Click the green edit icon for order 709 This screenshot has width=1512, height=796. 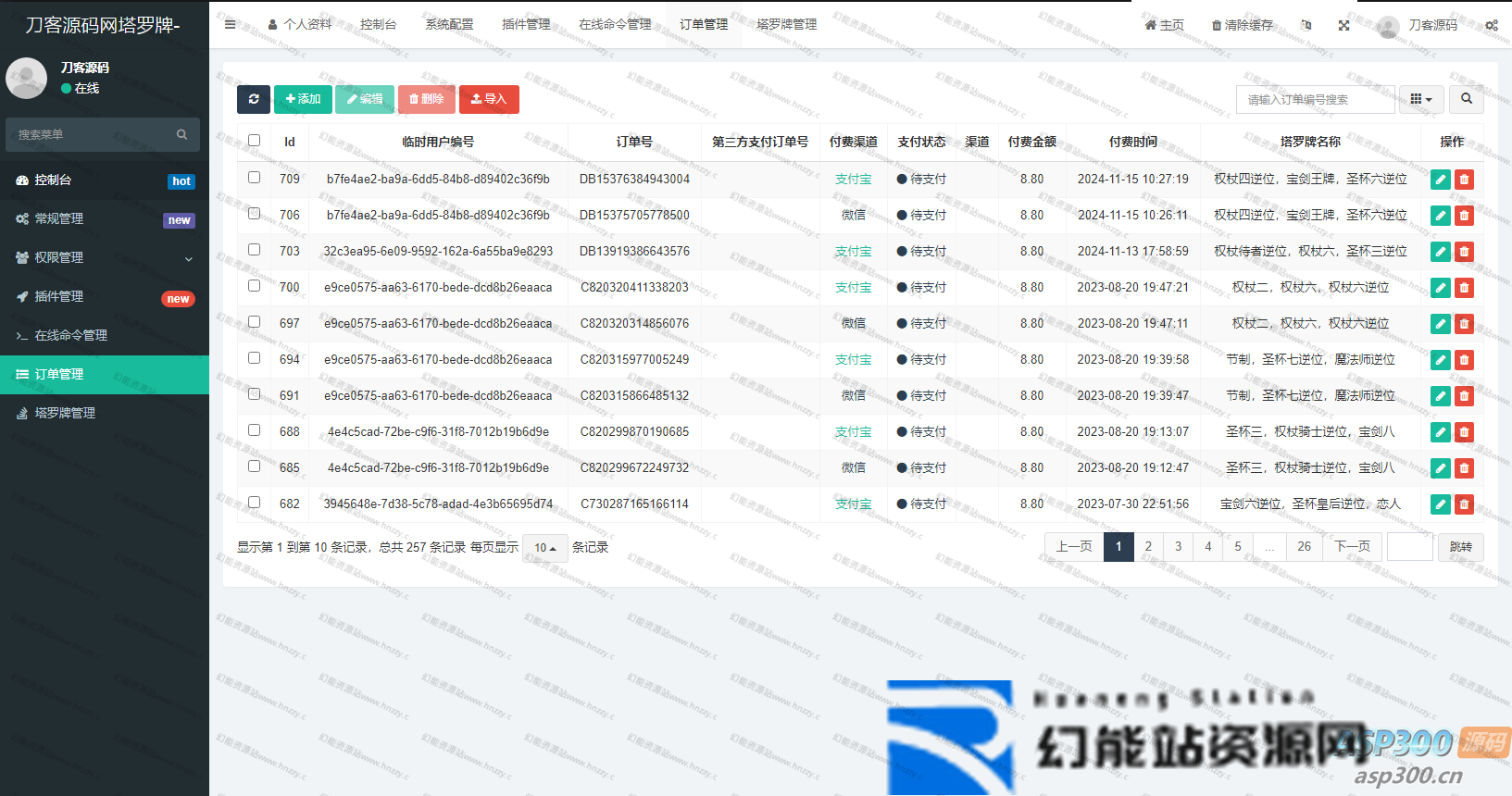[x=1440, y=180]
